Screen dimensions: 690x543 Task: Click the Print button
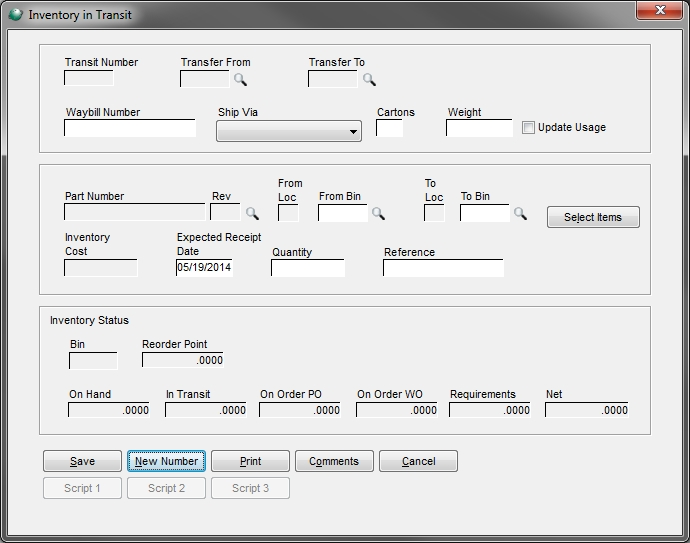pyautogui.click(x=250, y=461)
